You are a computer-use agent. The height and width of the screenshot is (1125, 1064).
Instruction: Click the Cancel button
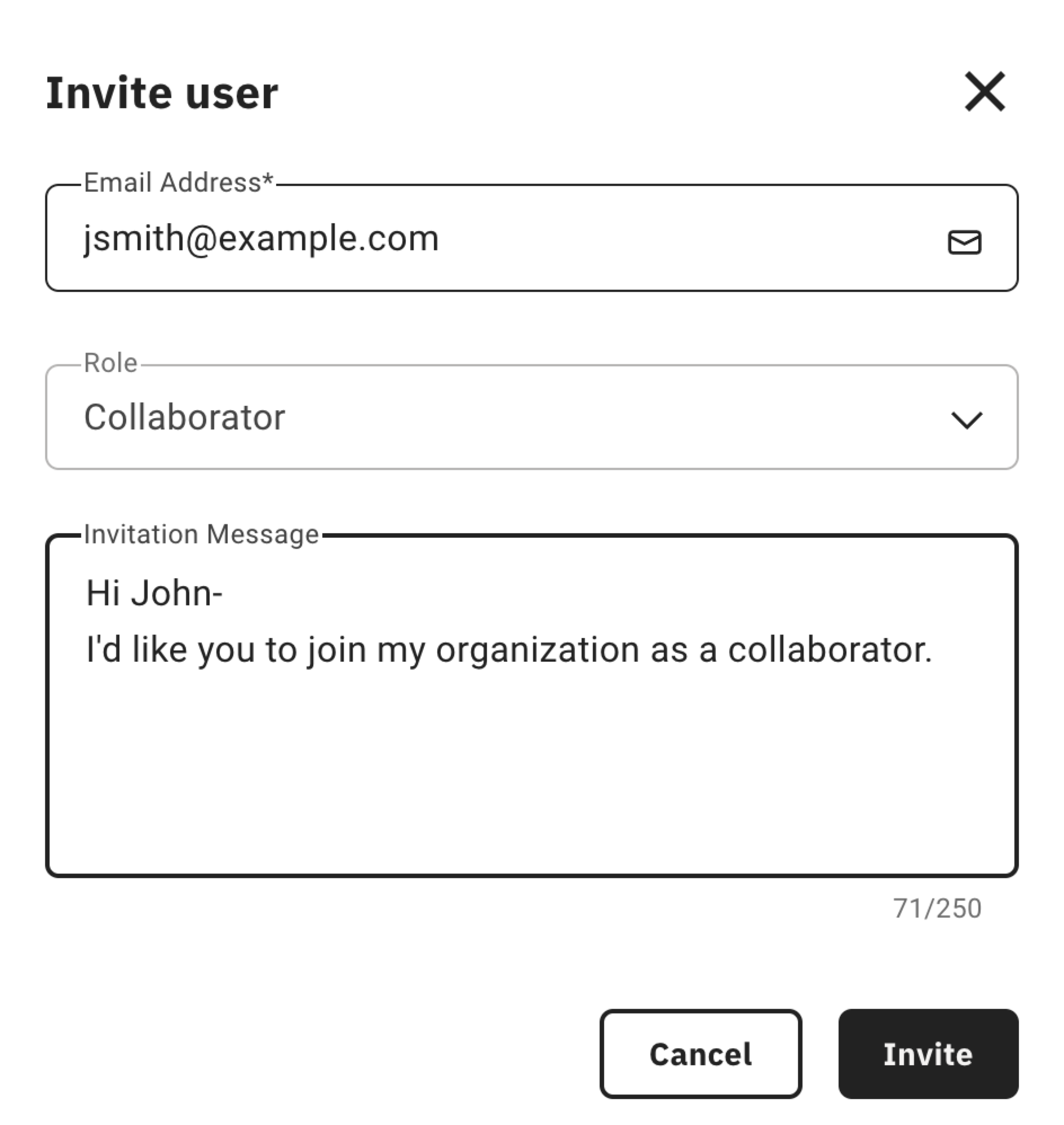pyautogui.click(x=701, y=1054)
